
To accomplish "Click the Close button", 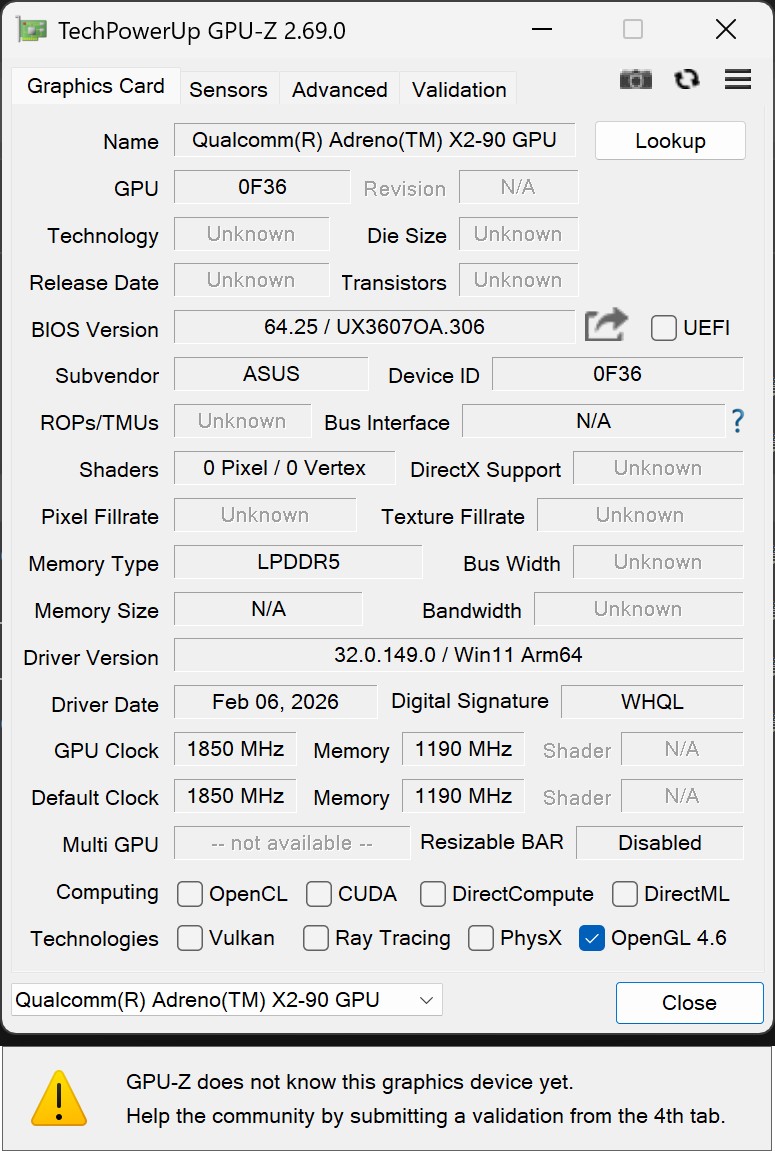I will [689, 1003].
